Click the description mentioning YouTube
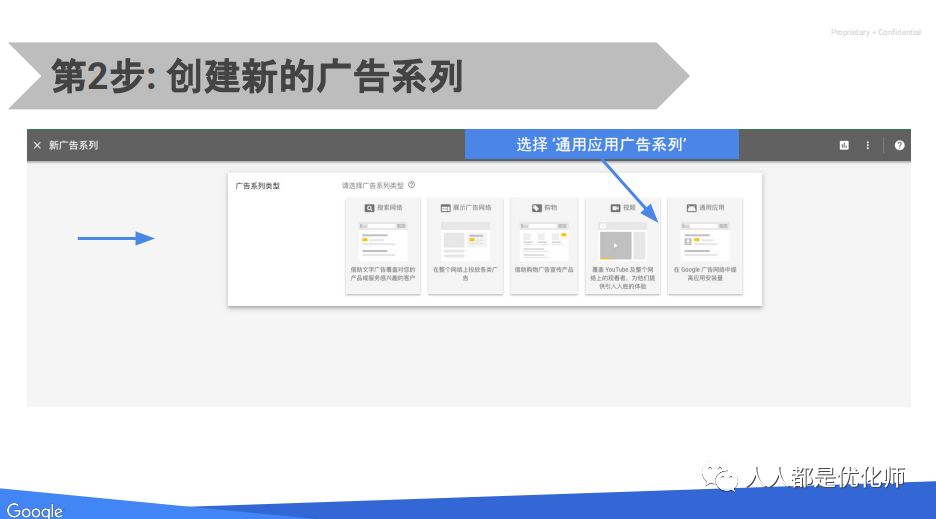Screen dimensions: 936x519 point(623,278)
